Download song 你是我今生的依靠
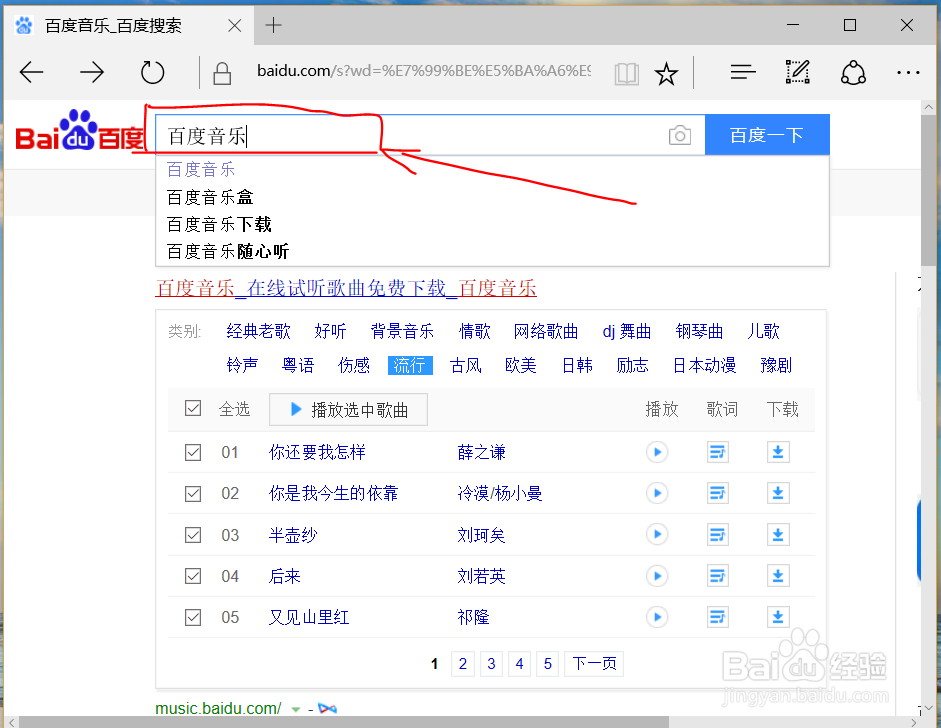The image size is (941, 728). 778,493
